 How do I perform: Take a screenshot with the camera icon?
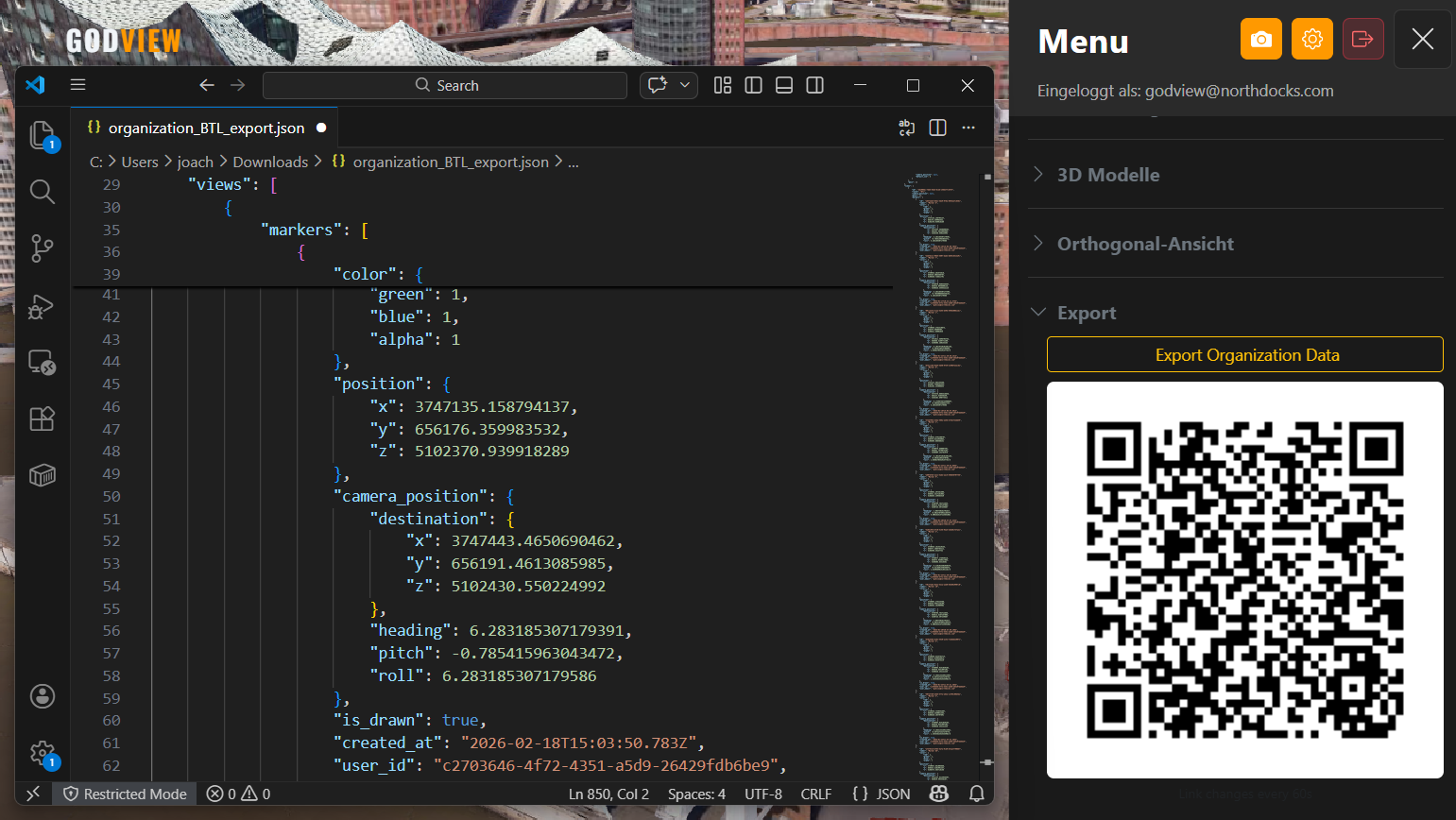1260,39
